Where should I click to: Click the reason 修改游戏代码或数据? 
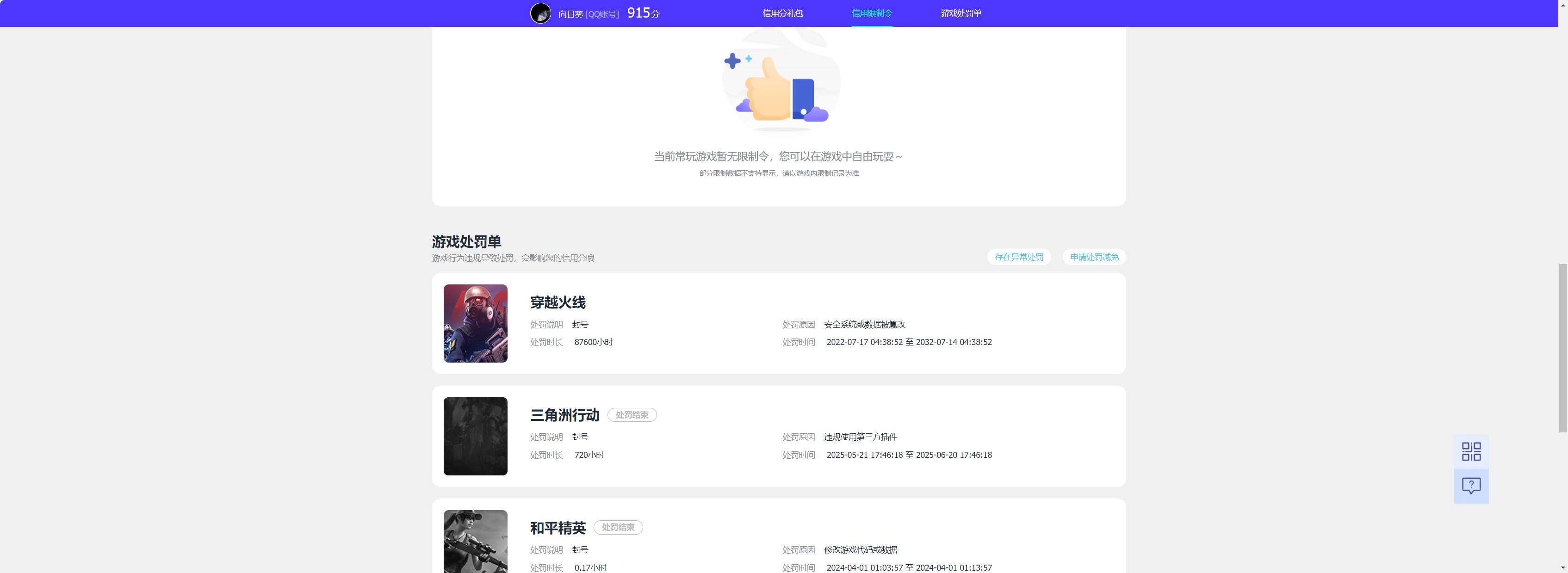pyautogui.click(x=860, y=550)
